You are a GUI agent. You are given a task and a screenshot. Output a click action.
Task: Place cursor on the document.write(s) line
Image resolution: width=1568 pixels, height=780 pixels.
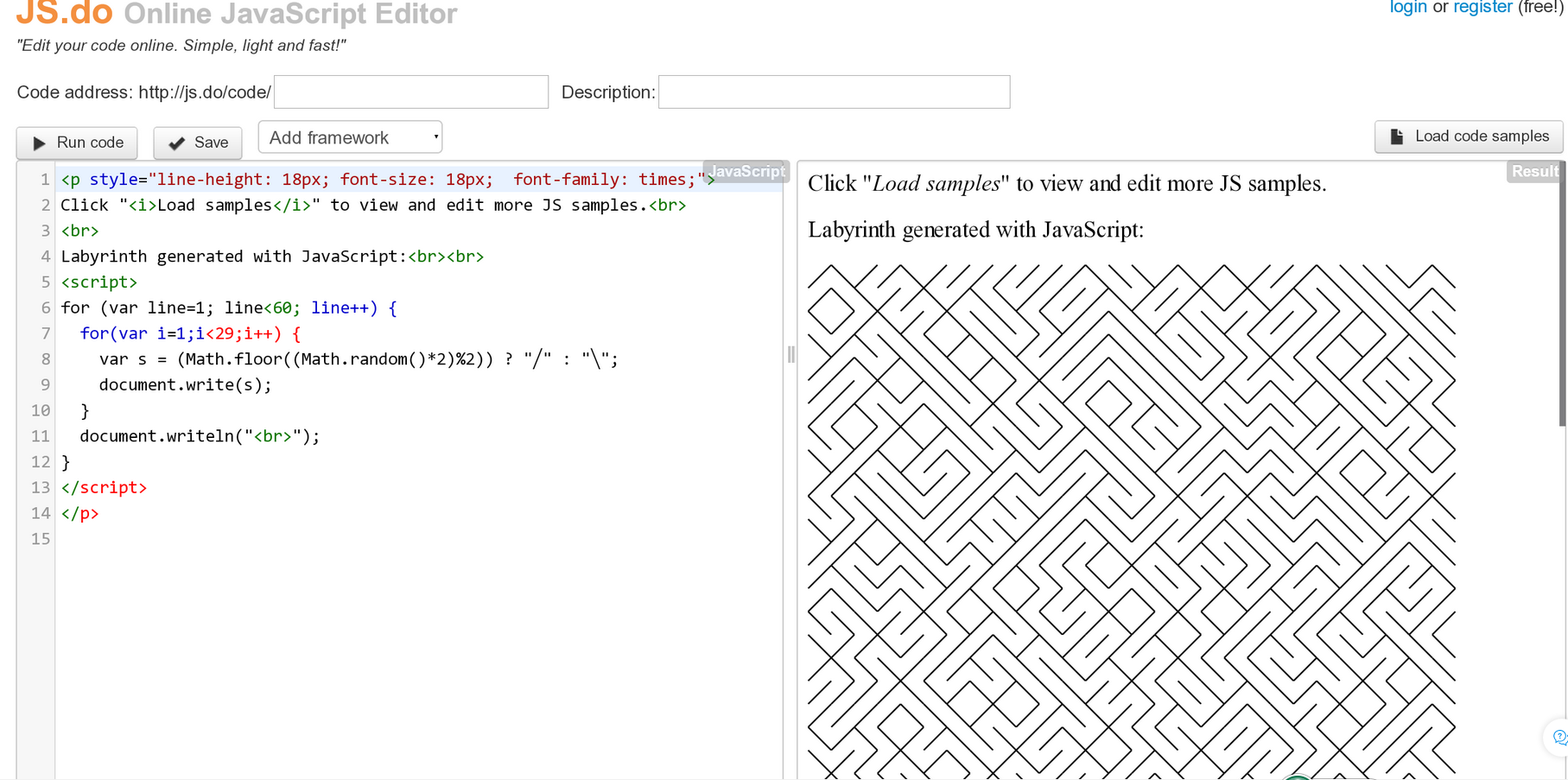[185, 385]
